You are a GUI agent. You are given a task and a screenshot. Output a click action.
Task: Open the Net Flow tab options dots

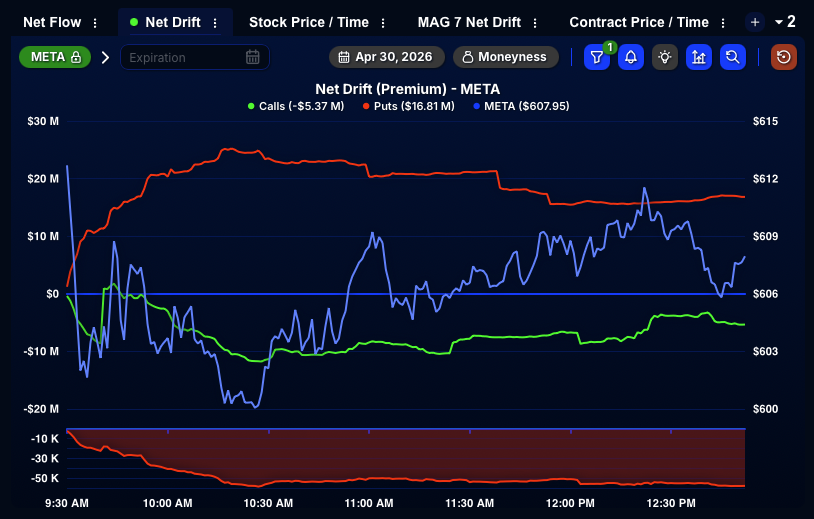point(95,23)
